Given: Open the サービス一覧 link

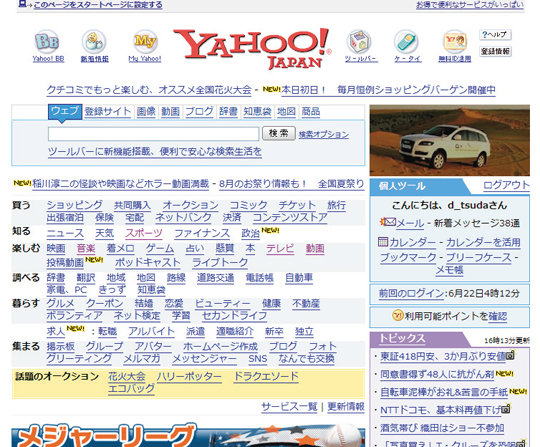Looking at the screenshot, I should pos(289,407).
